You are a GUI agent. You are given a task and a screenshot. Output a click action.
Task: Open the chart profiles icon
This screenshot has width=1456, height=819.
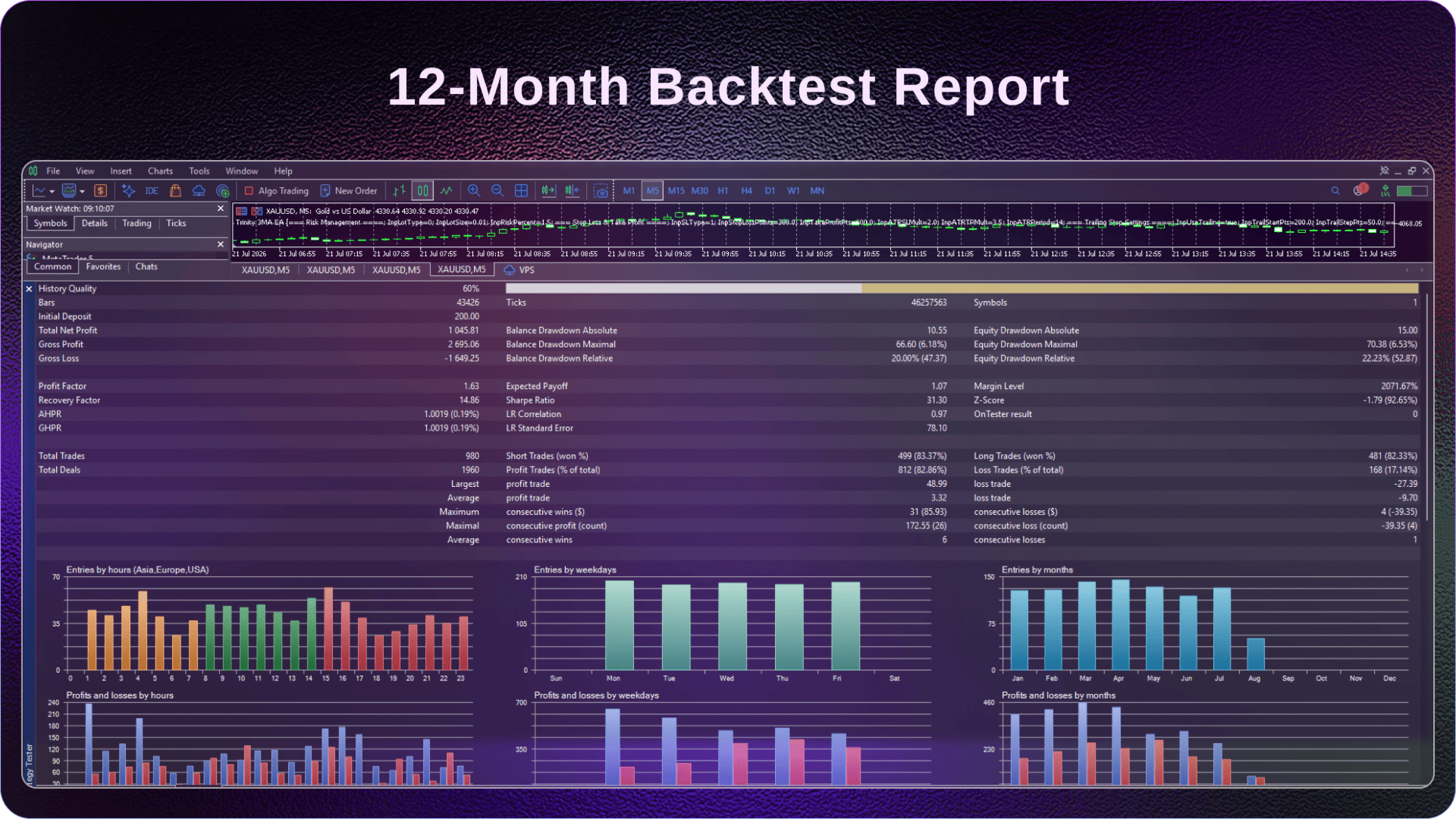click(69, 191)
